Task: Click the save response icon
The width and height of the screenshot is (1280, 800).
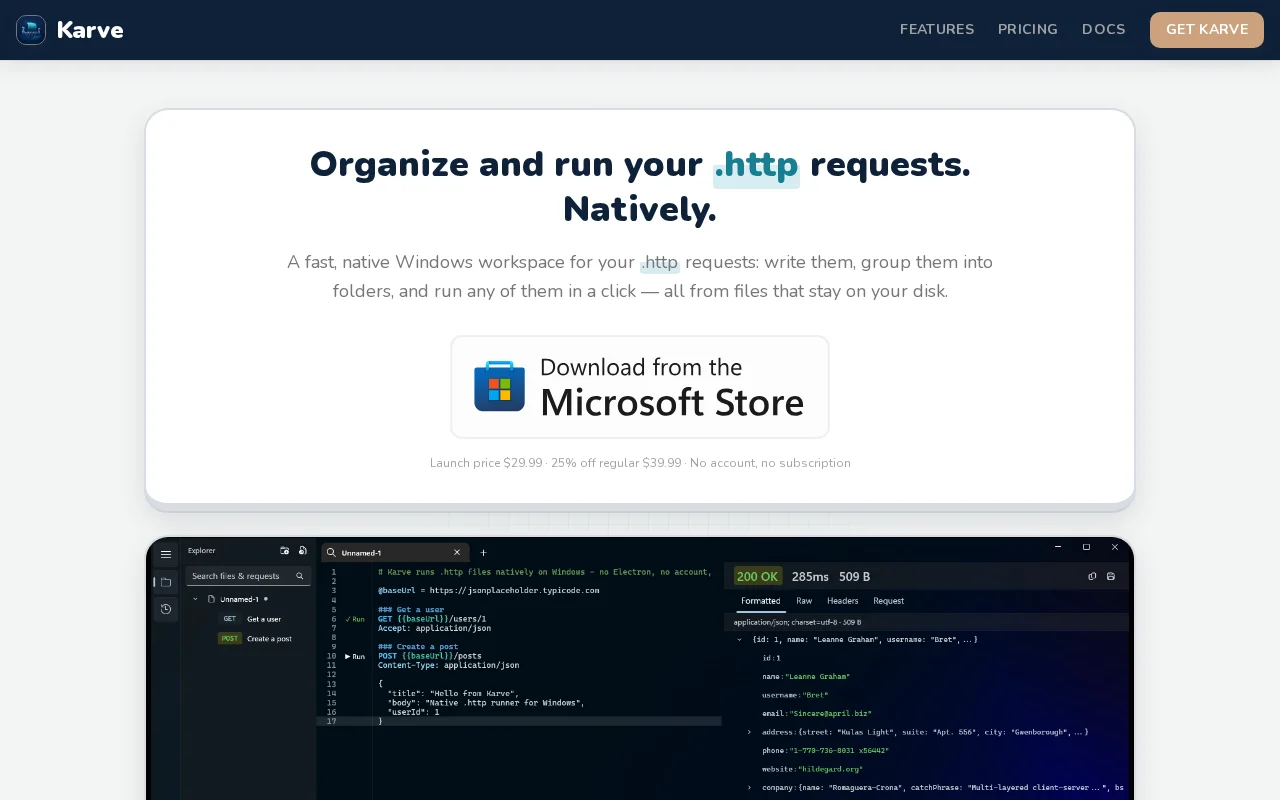Action: [1110, 576]
